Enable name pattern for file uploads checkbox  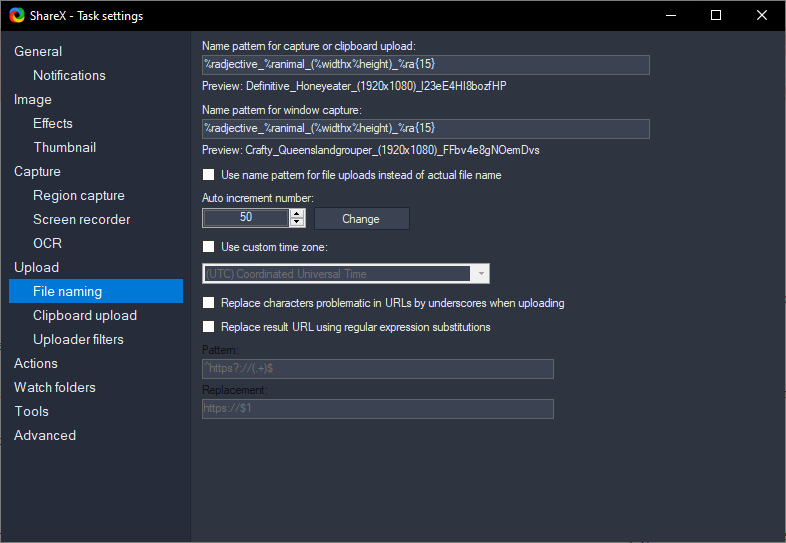click(209, 175)
